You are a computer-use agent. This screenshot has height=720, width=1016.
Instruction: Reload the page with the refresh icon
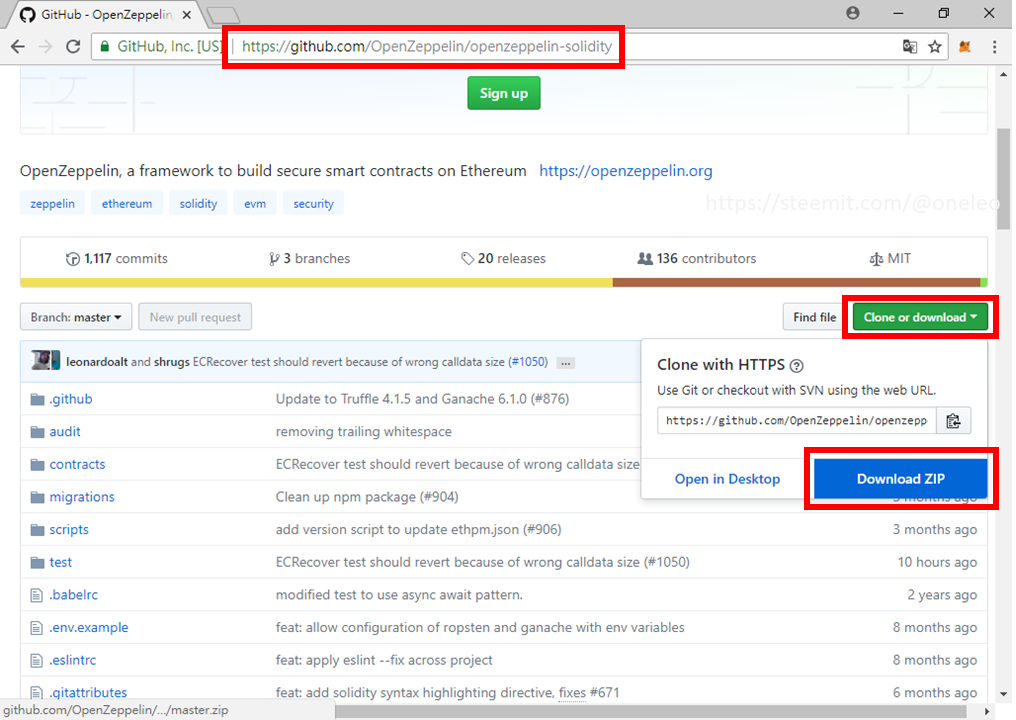pos(73,47)
